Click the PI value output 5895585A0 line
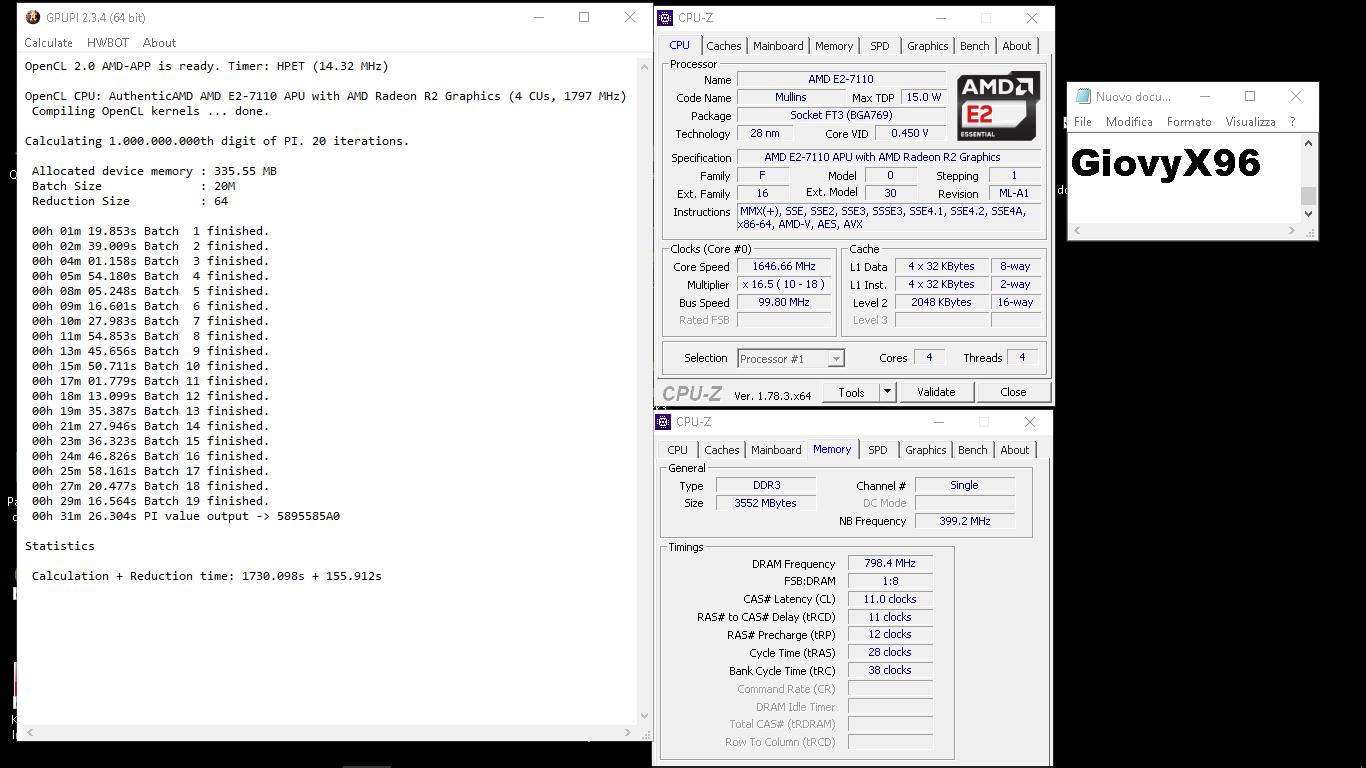Image resolution: width=1366 pixels, height=768 pixels. tap(186, 516)
